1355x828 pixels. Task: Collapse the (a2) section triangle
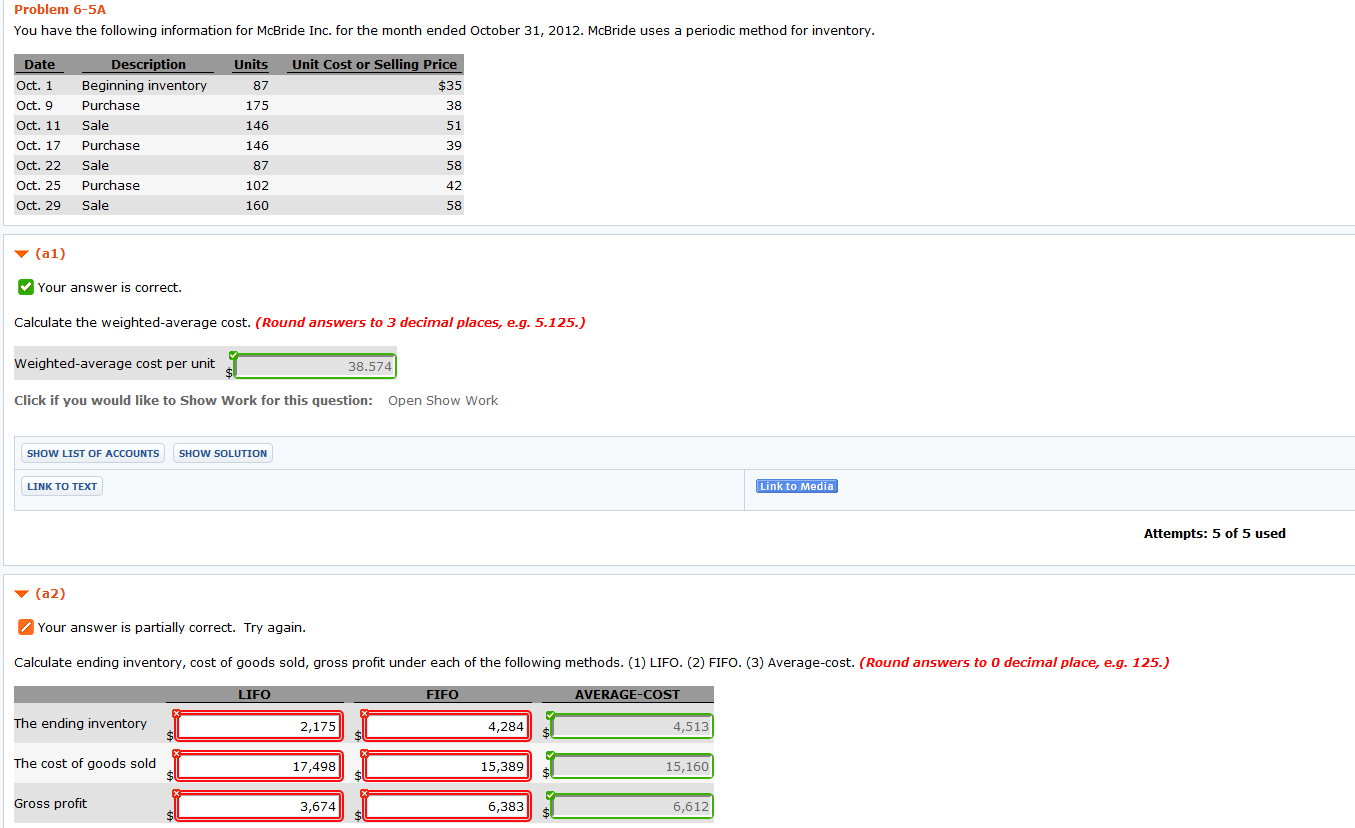tap(23, 594)
